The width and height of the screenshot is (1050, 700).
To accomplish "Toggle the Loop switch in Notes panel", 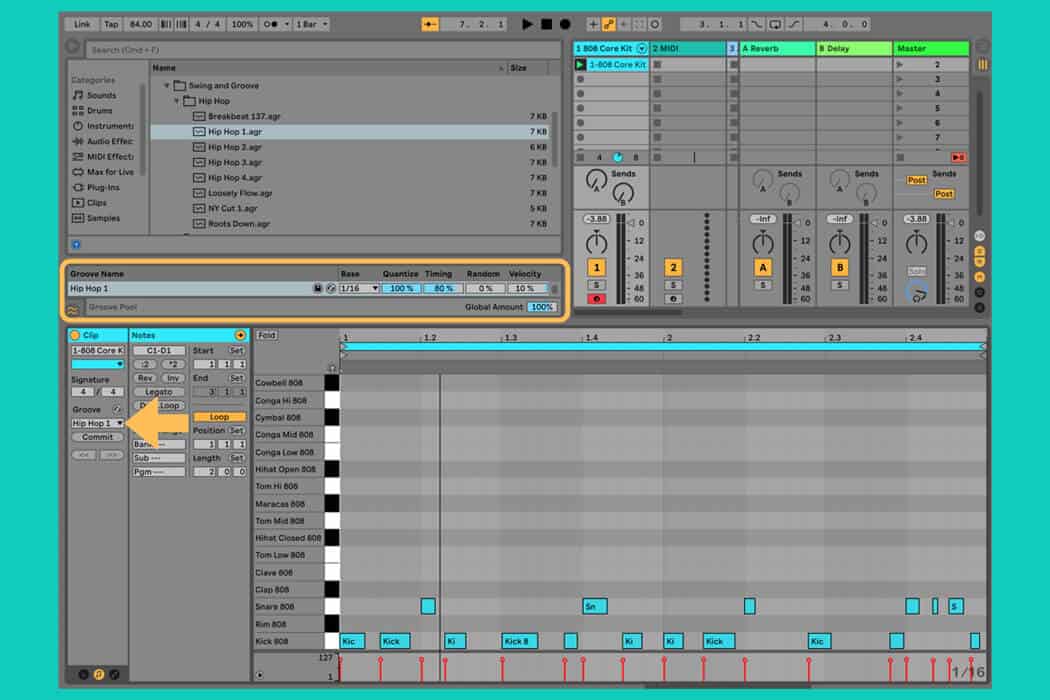I will tap(219, 417).
